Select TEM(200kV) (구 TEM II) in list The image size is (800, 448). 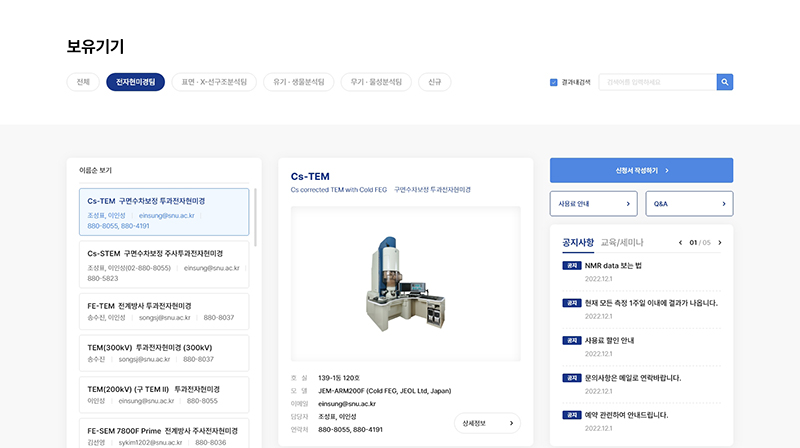[164, 395]
